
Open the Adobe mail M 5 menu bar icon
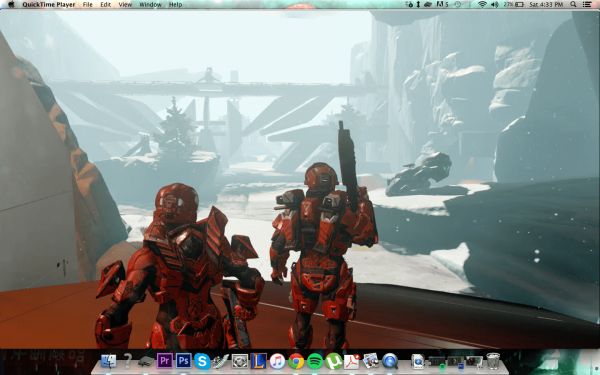point(442,5)
